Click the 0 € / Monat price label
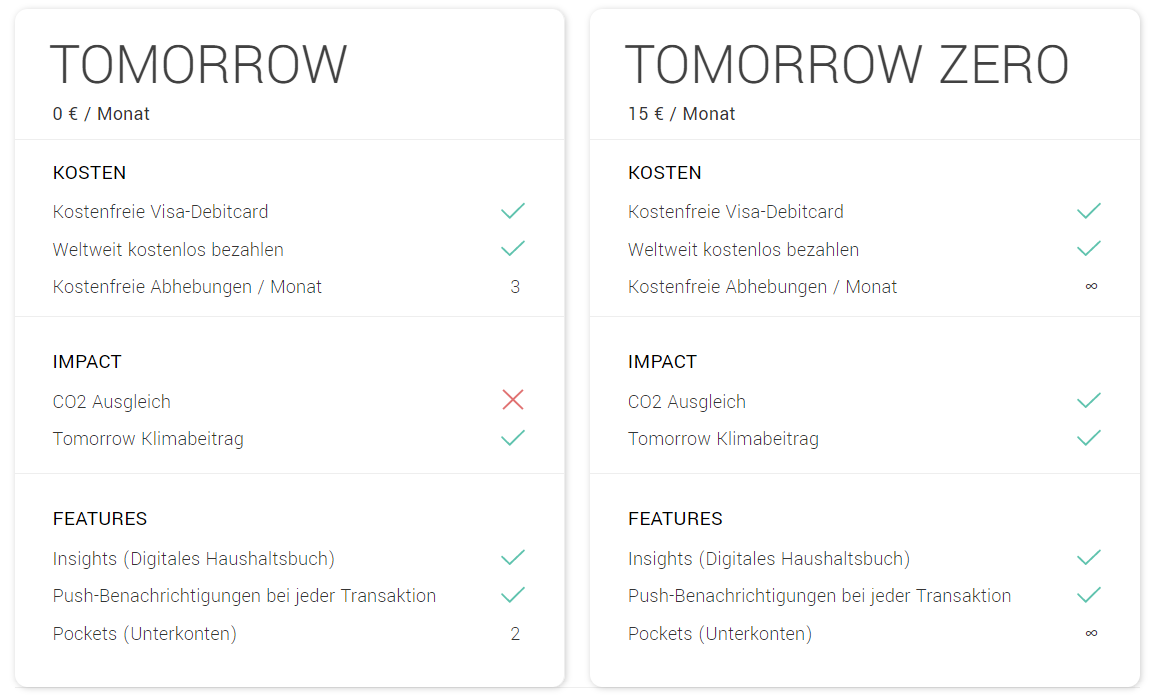This screenshot has height=697, width=1154. coord(101,114)
